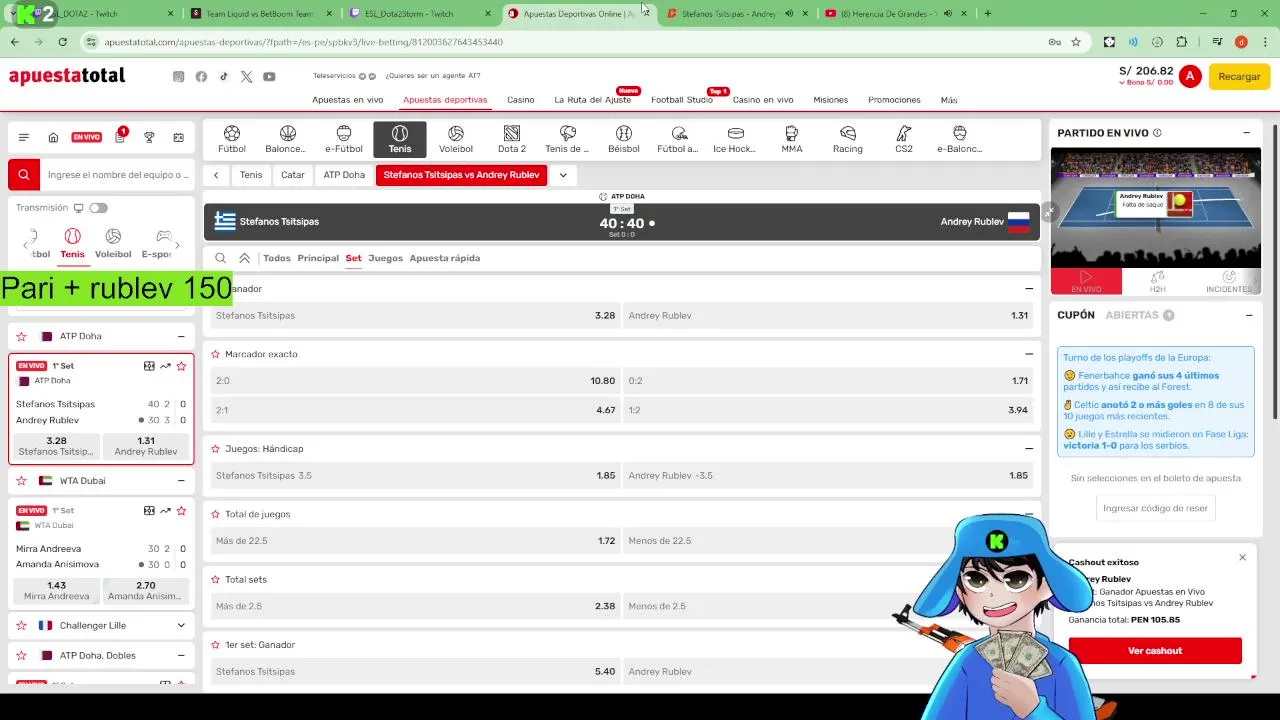The width and height of the screenshot is (1280, 720).
Task: Open the sidebar hamburger menu
Action: coord(24,137)
